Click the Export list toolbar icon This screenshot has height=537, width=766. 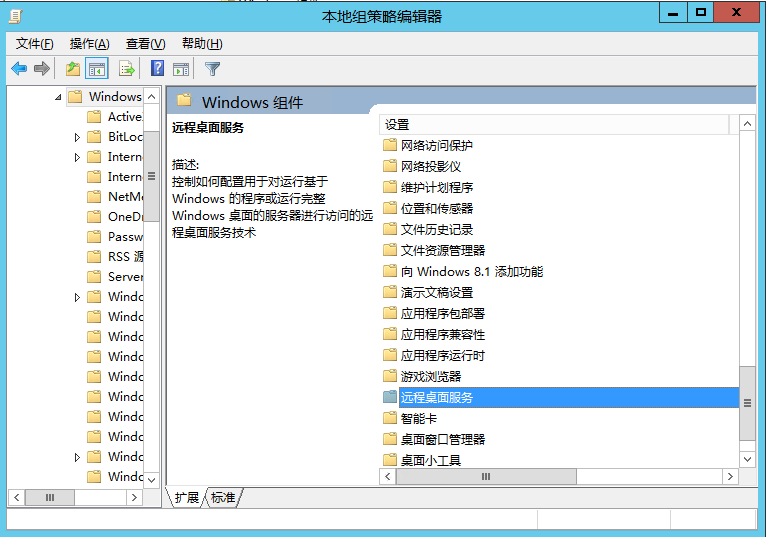(x=127, y=69)
